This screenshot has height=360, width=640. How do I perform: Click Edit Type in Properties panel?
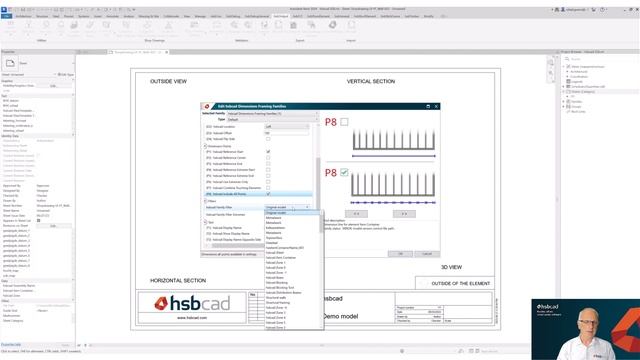pos(66,75)
